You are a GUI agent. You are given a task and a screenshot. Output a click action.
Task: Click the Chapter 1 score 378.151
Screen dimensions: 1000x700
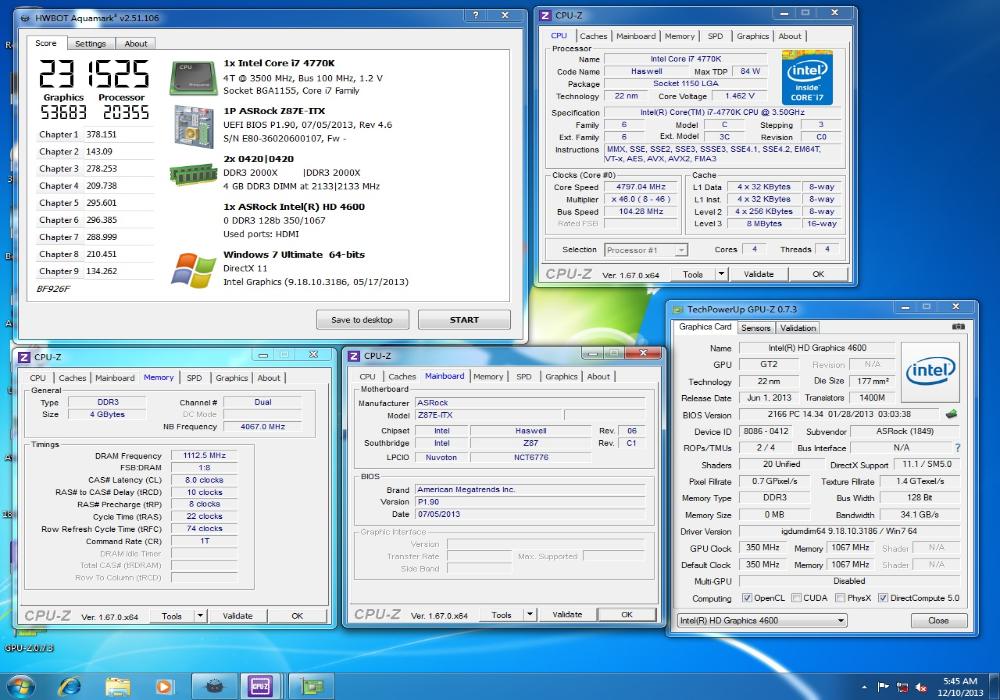pyautogui.click(x=101, y=135)
